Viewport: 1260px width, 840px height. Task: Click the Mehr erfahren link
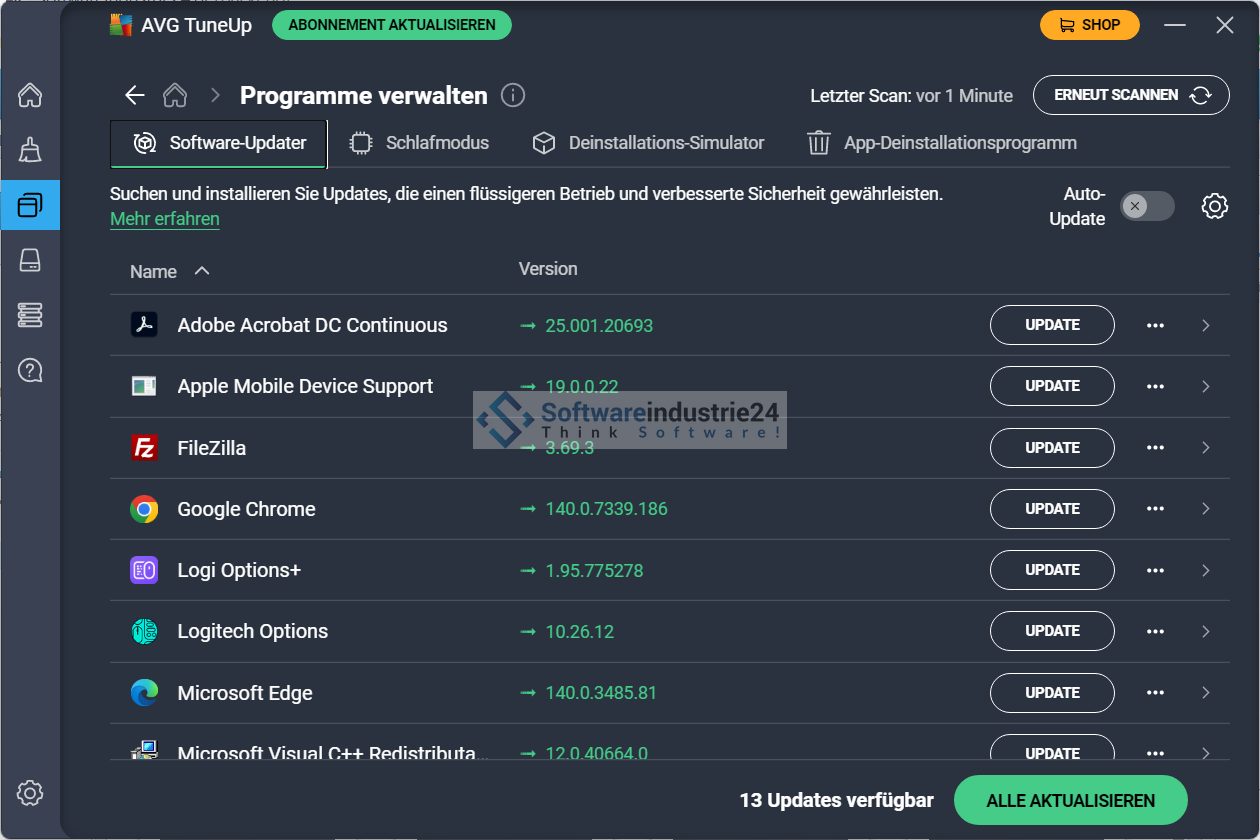pos(165,219)
